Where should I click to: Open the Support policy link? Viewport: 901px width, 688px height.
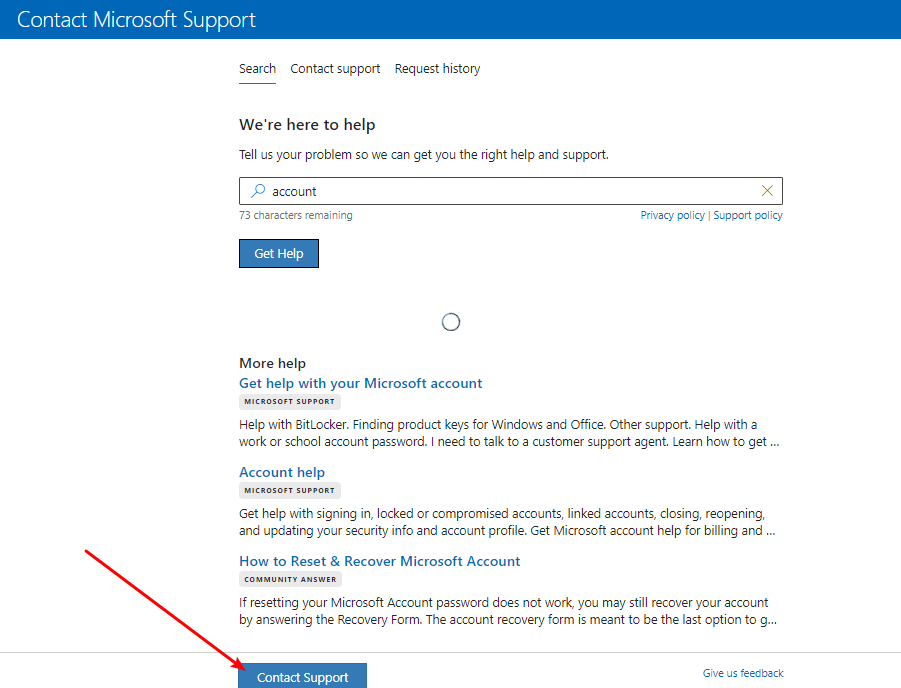(x=748, y=215)
